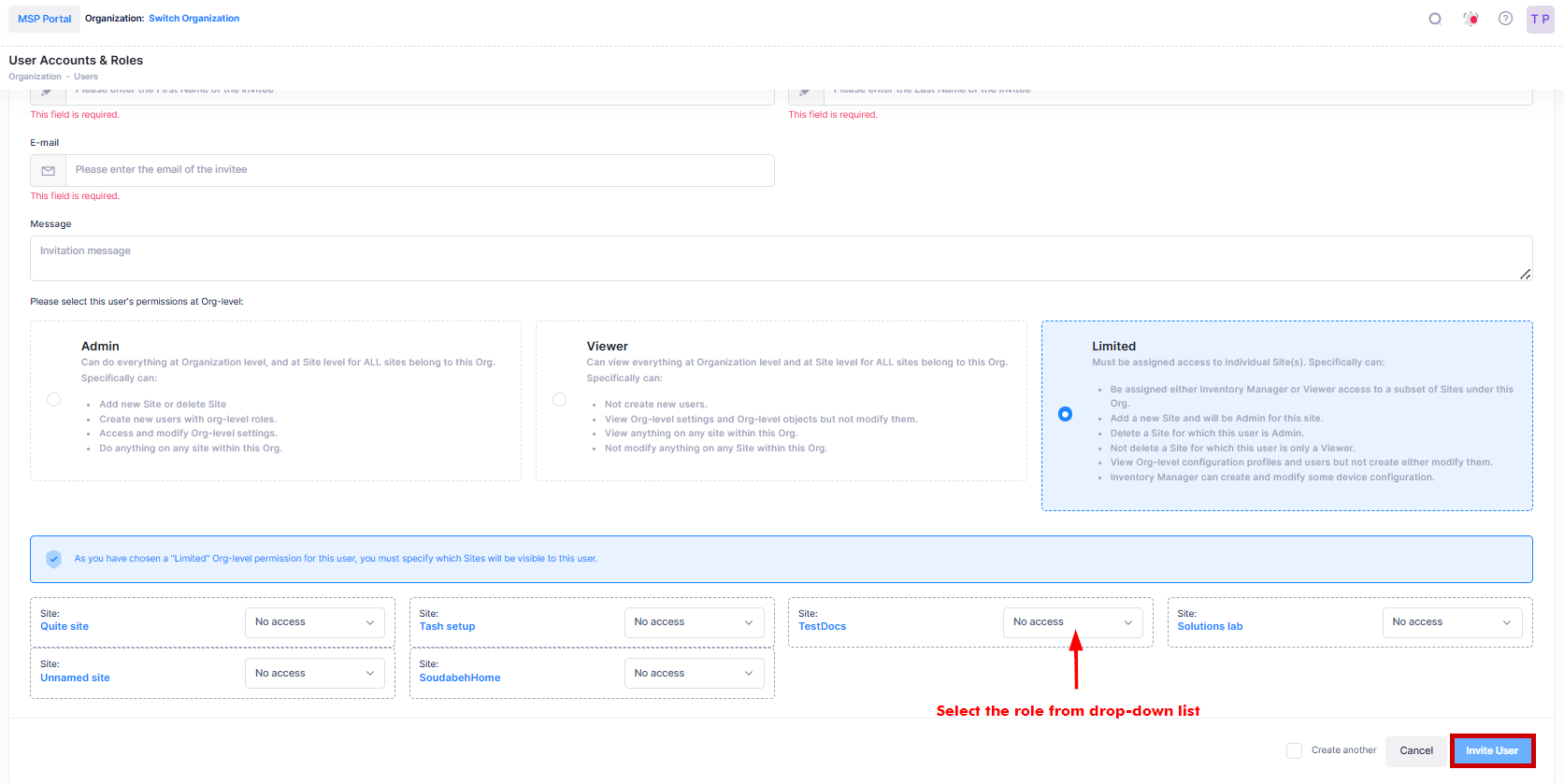
Task: Expand the Solutions lab access dropdown
Action: (x=1451, y=622)
